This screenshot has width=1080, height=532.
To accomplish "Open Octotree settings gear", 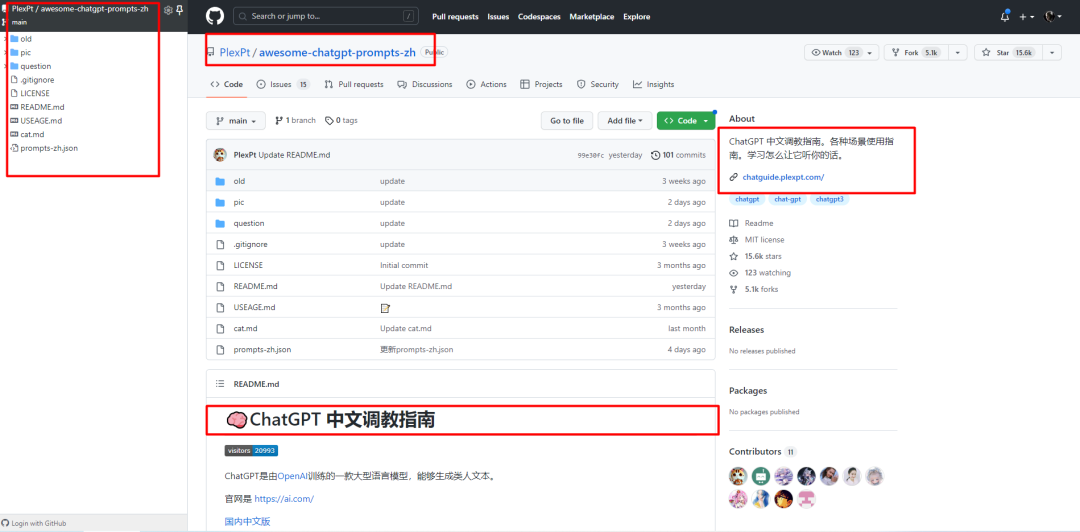I will pyautogui.click(x=168, y=10).
